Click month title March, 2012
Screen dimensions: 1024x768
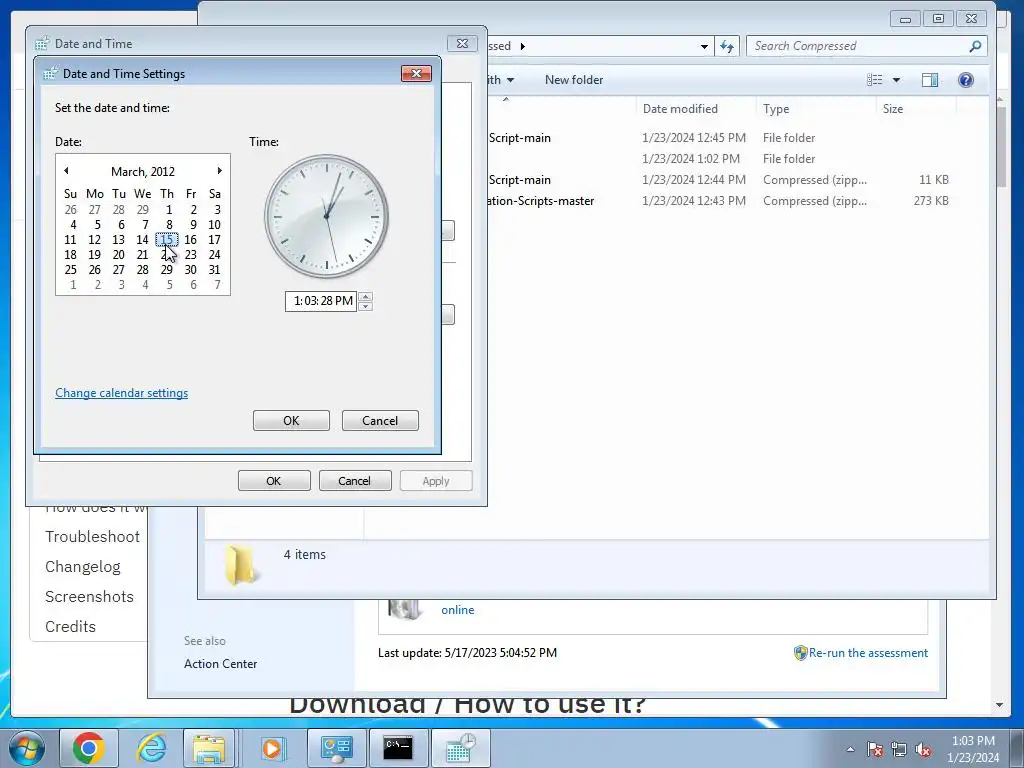click(x=143, y=172)
